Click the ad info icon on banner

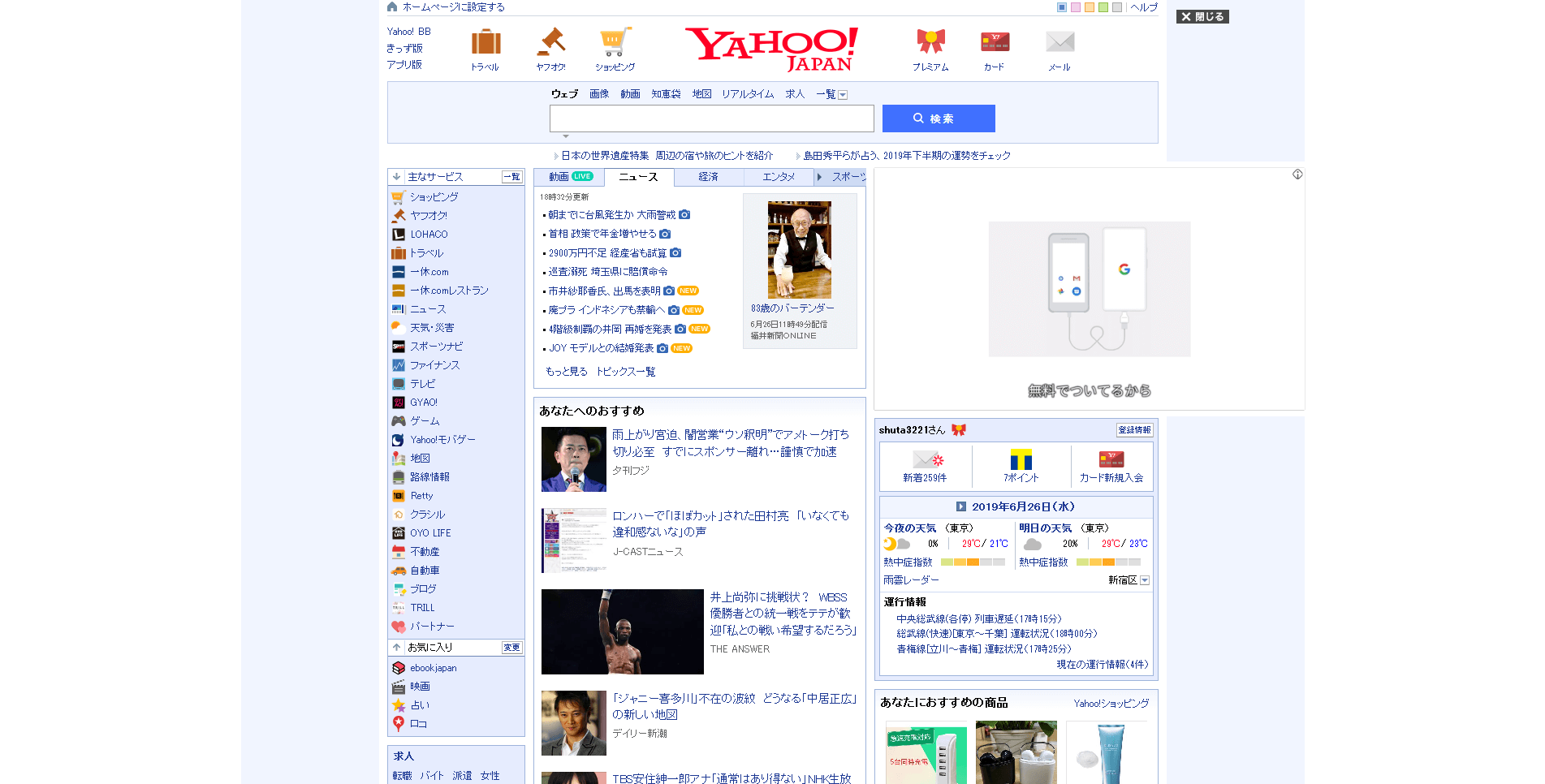(x=1297, y=174)
